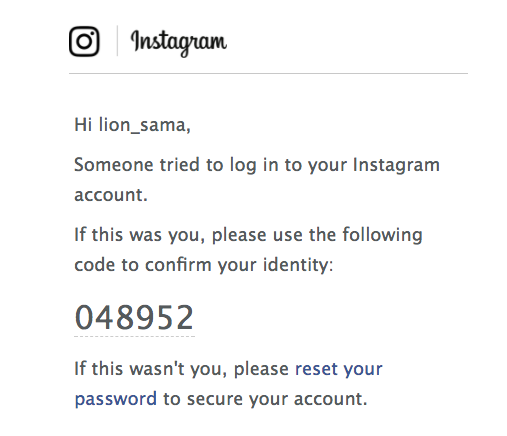This screenshot has width=507, height=436.
Task: Click the word 'following' in the instructions
Action: pos(382,235)
